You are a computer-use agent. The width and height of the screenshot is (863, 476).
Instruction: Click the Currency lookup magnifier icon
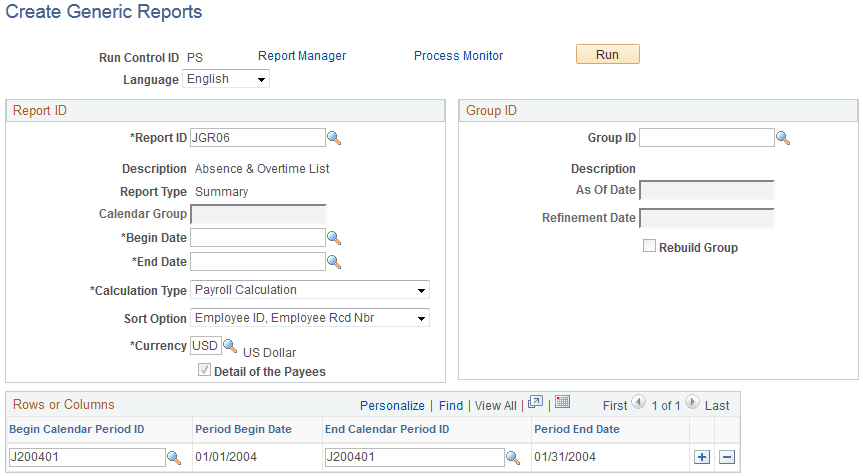tap(230, 346)
